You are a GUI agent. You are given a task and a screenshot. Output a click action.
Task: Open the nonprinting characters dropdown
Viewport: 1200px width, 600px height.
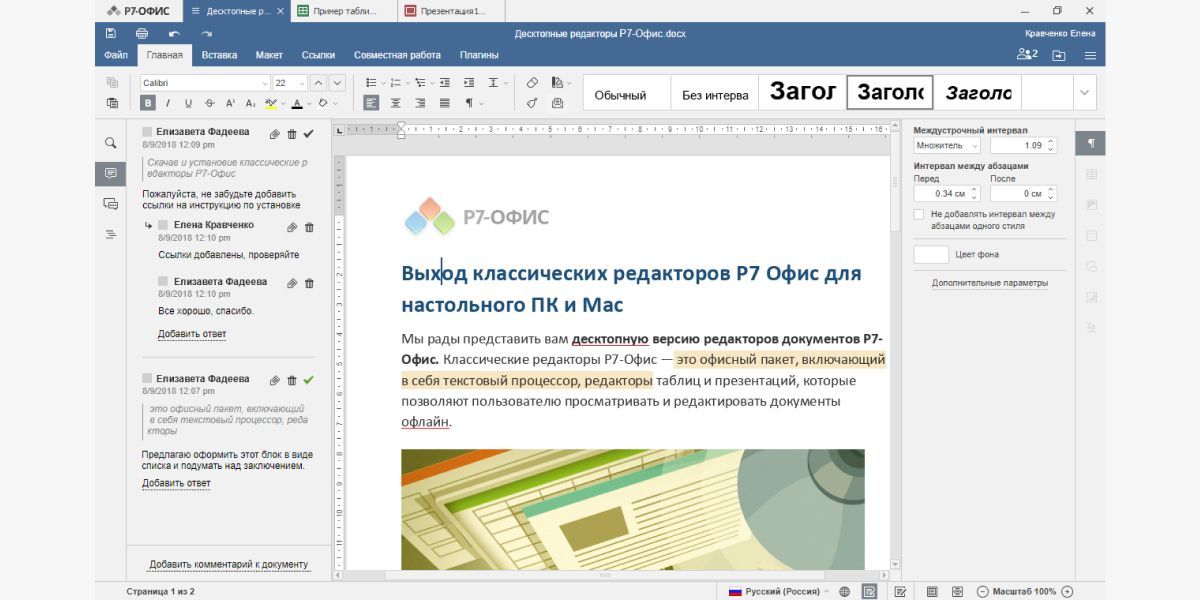pyautogui.click(x=481, y=102)
